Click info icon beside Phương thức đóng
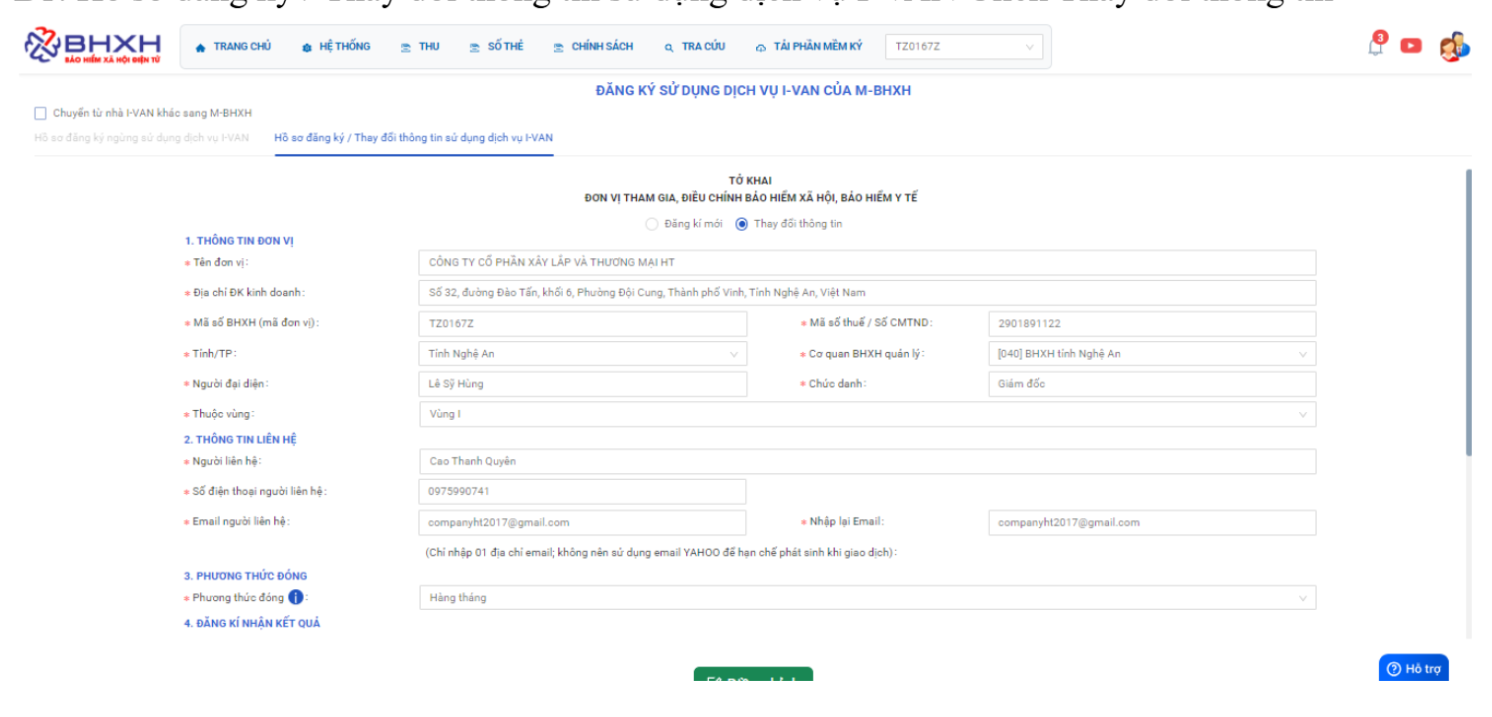Screen dimensions: 1492x717 [x=296, y=598]
